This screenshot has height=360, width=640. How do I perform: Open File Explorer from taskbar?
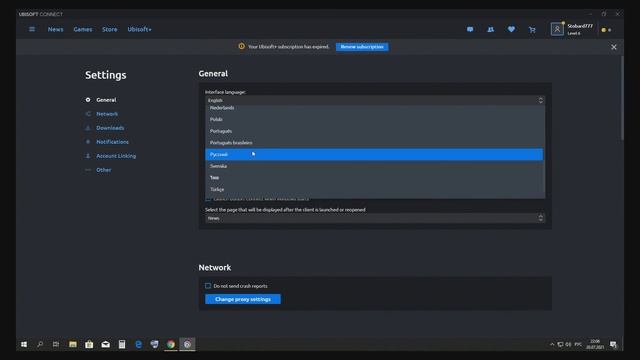[73, 344]
